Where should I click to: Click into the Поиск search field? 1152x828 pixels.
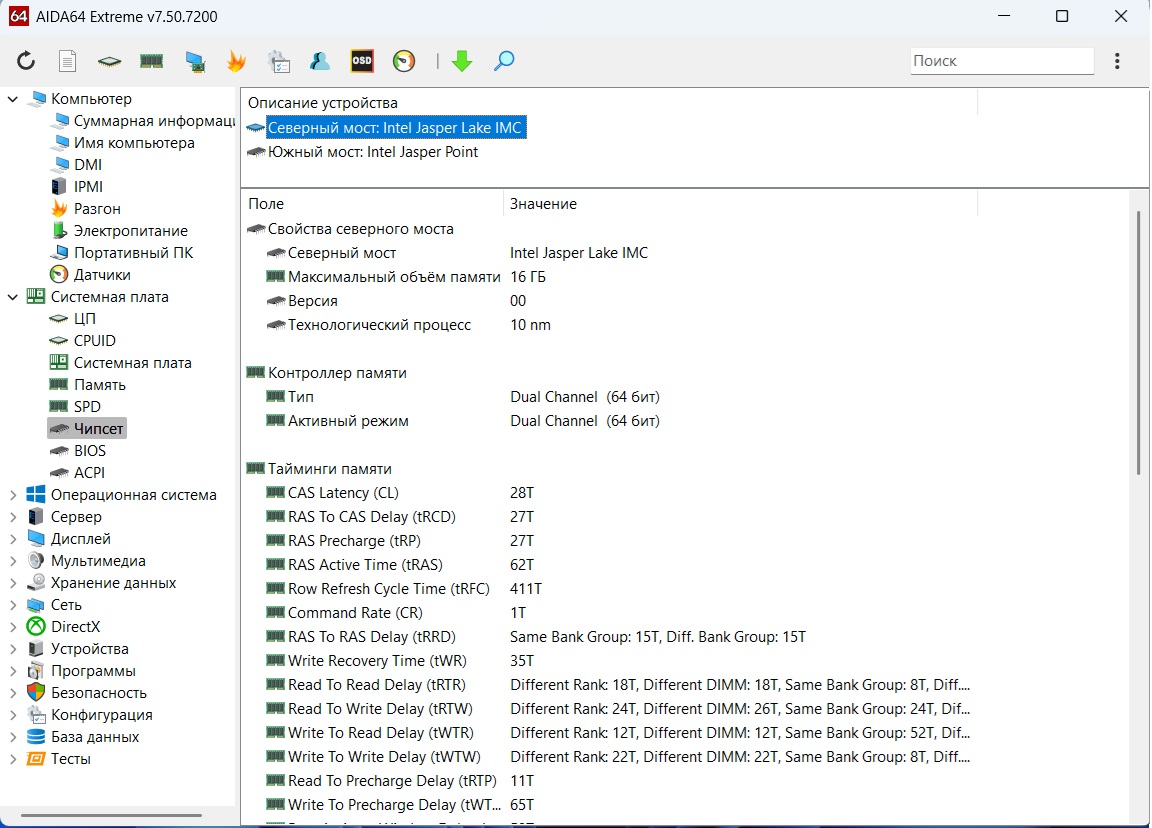1000,61
